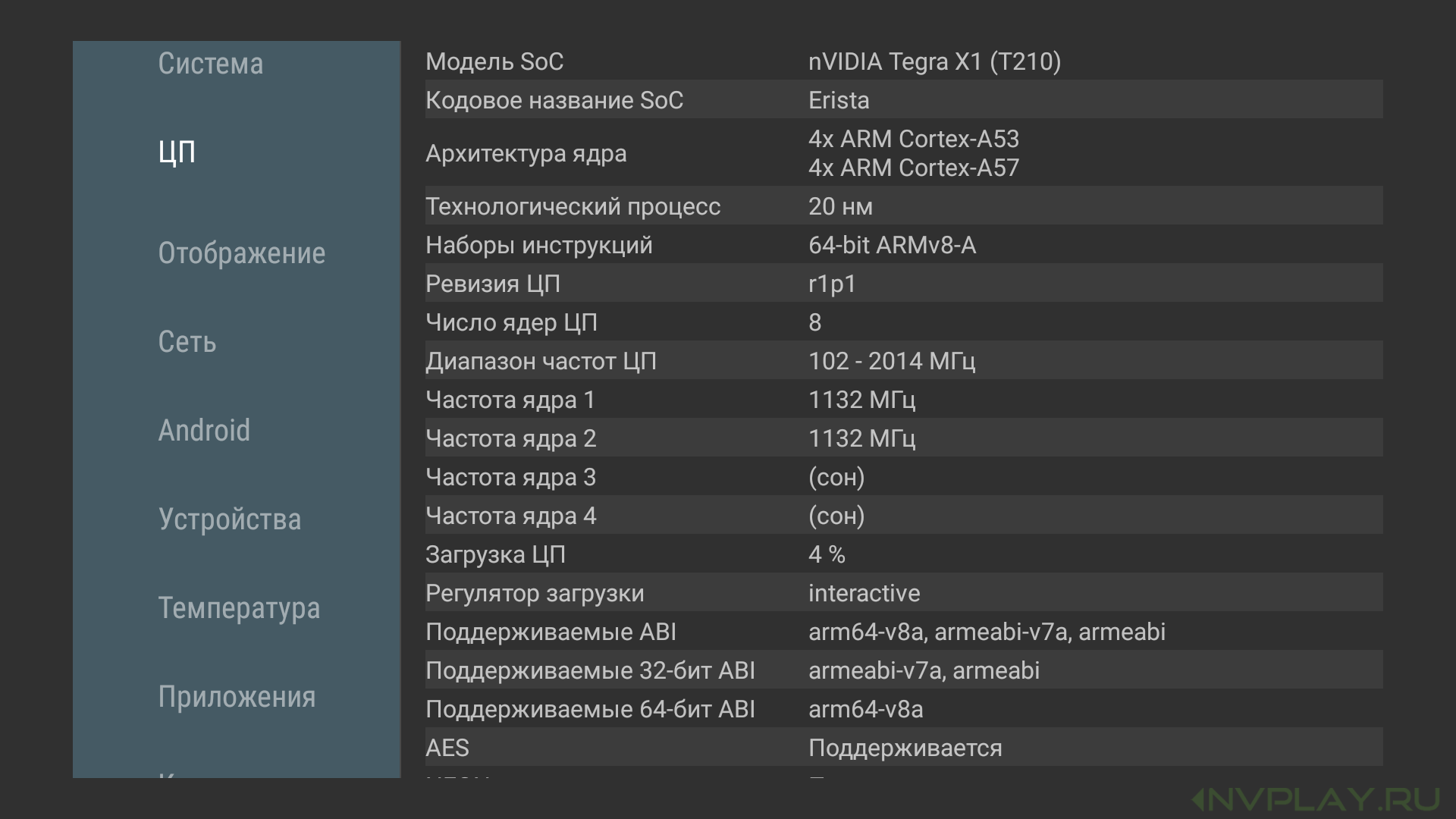Click the core count value 8
The image size is (1456, 819).
pyautogui.click(x=815, y=322)
